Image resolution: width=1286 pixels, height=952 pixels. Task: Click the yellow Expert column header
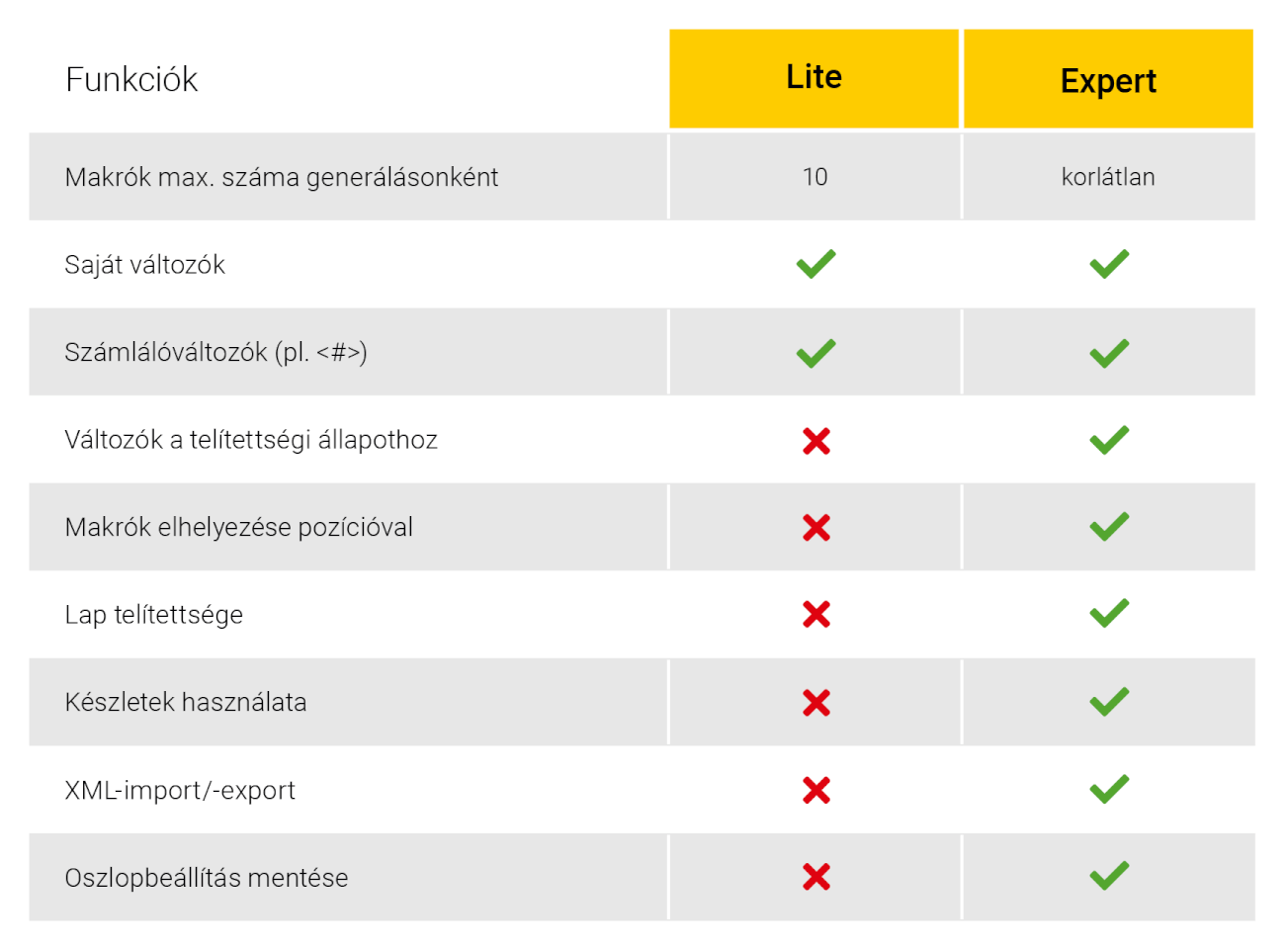click(1108, 80)
